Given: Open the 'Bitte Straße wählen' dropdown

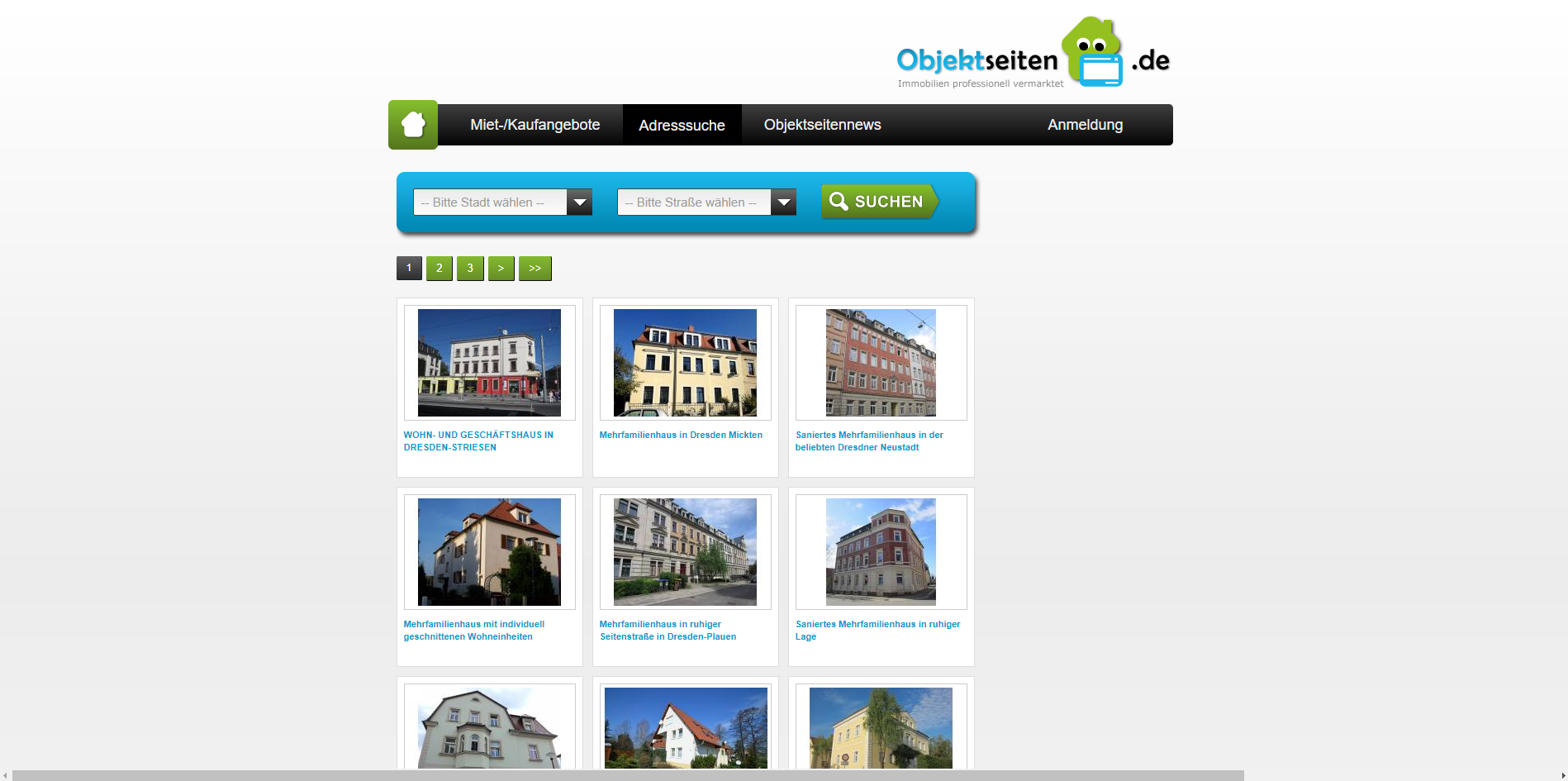Looking at the screenshot, I should (706, 202).
